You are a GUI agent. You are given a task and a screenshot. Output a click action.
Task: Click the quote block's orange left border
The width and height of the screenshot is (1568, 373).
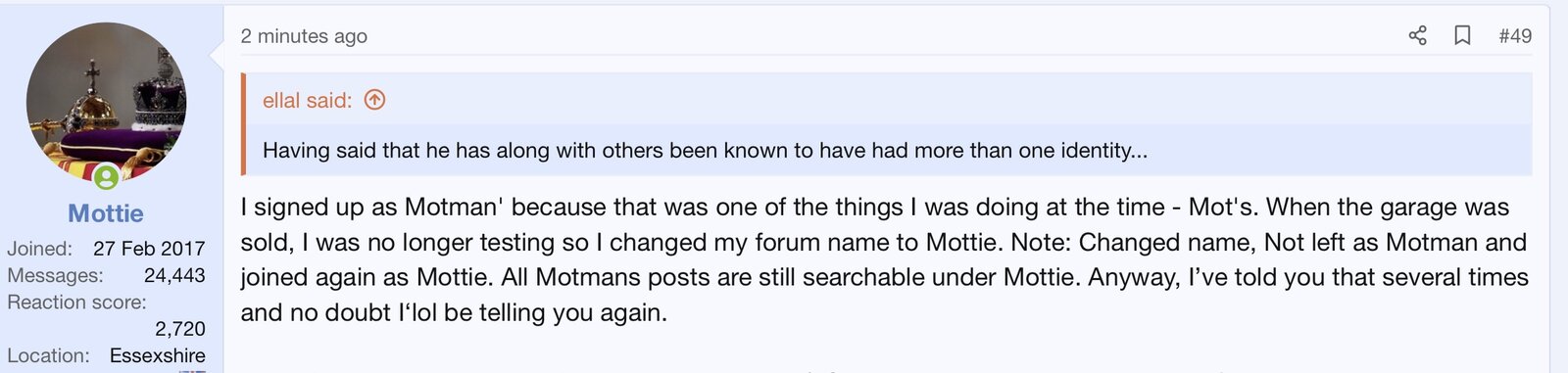tap(243, 124)
